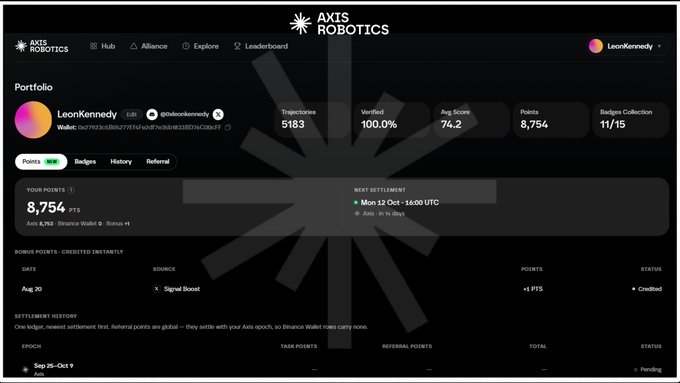This screenshot has width=680, height=383.
Task: Click the Badges Collection 11/15 card
Action: point(631,120)
